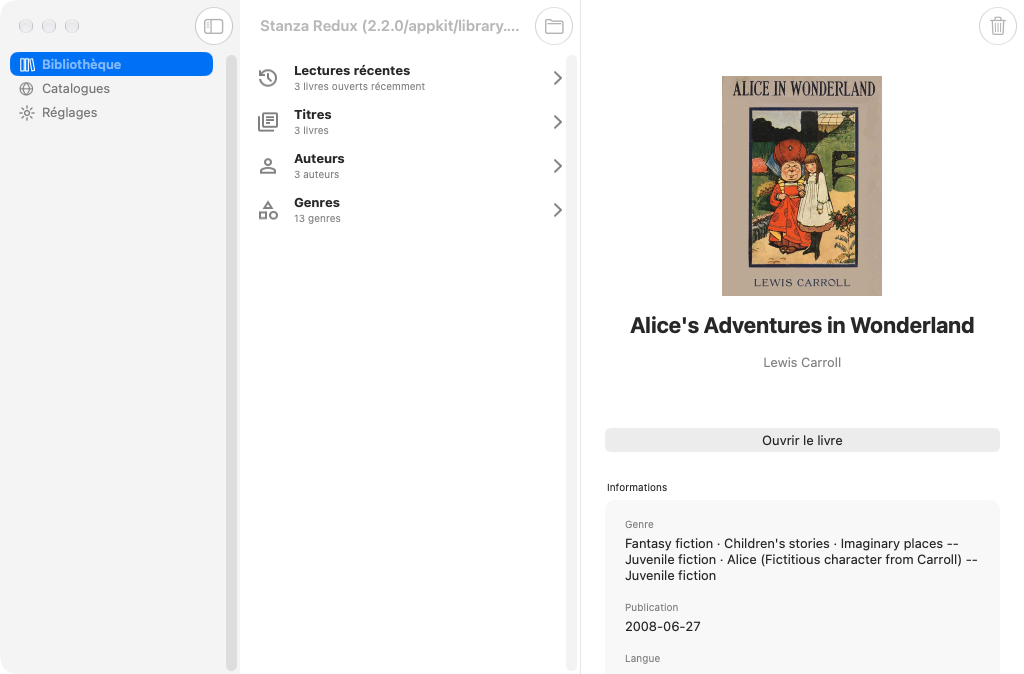Click the book title Alice's Adventures in Wonderland

tap(802, 325)
